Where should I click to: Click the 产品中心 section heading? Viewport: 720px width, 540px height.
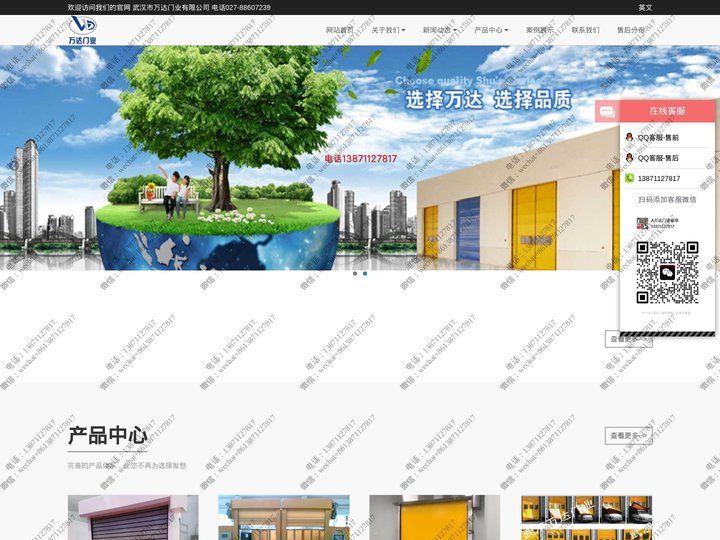108,436
